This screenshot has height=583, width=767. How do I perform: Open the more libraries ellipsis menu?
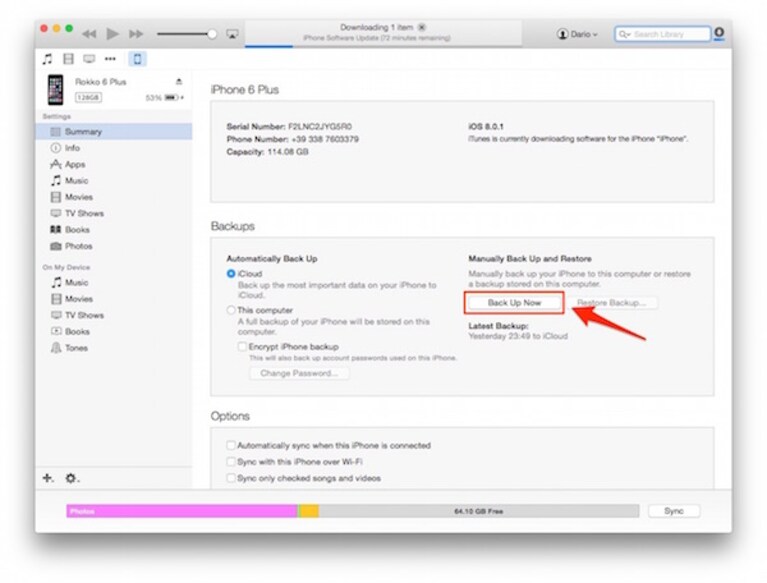click(x=110, y=59)
